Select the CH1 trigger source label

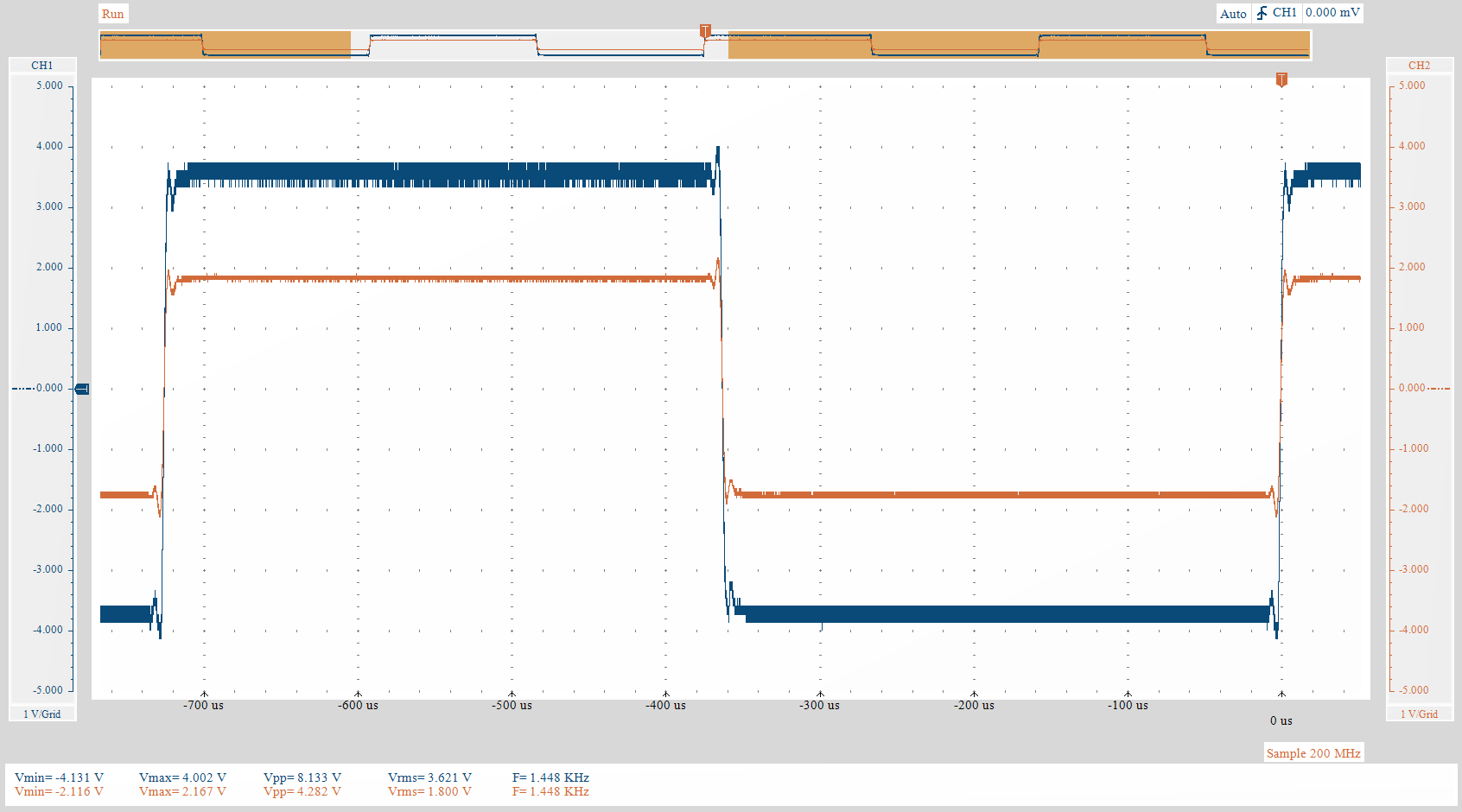point(1285,13)
